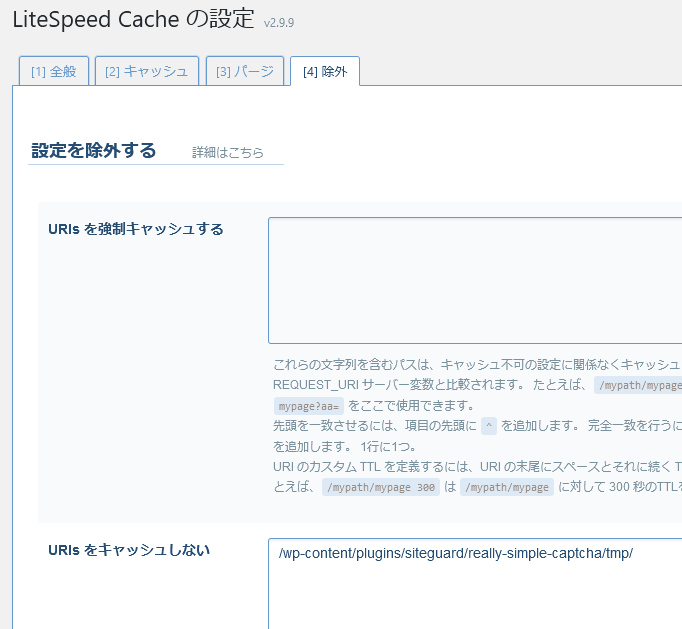Screen dimensions: 682x629
Task: Click inside the URIs をキャッシュしない text area
Action: click(475, 584)
